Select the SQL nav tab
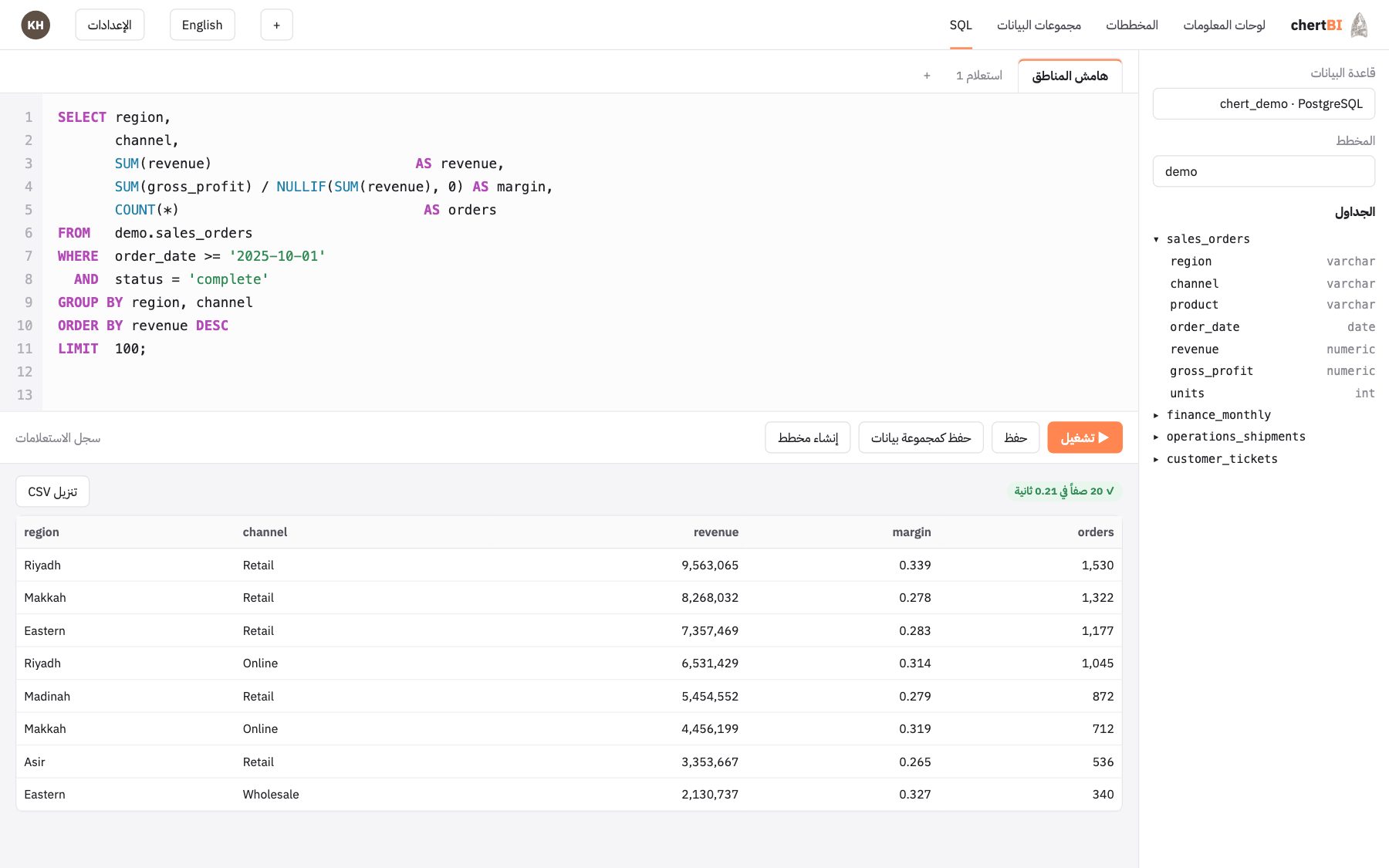This screenshot has height=868, width=1389. 961,25
